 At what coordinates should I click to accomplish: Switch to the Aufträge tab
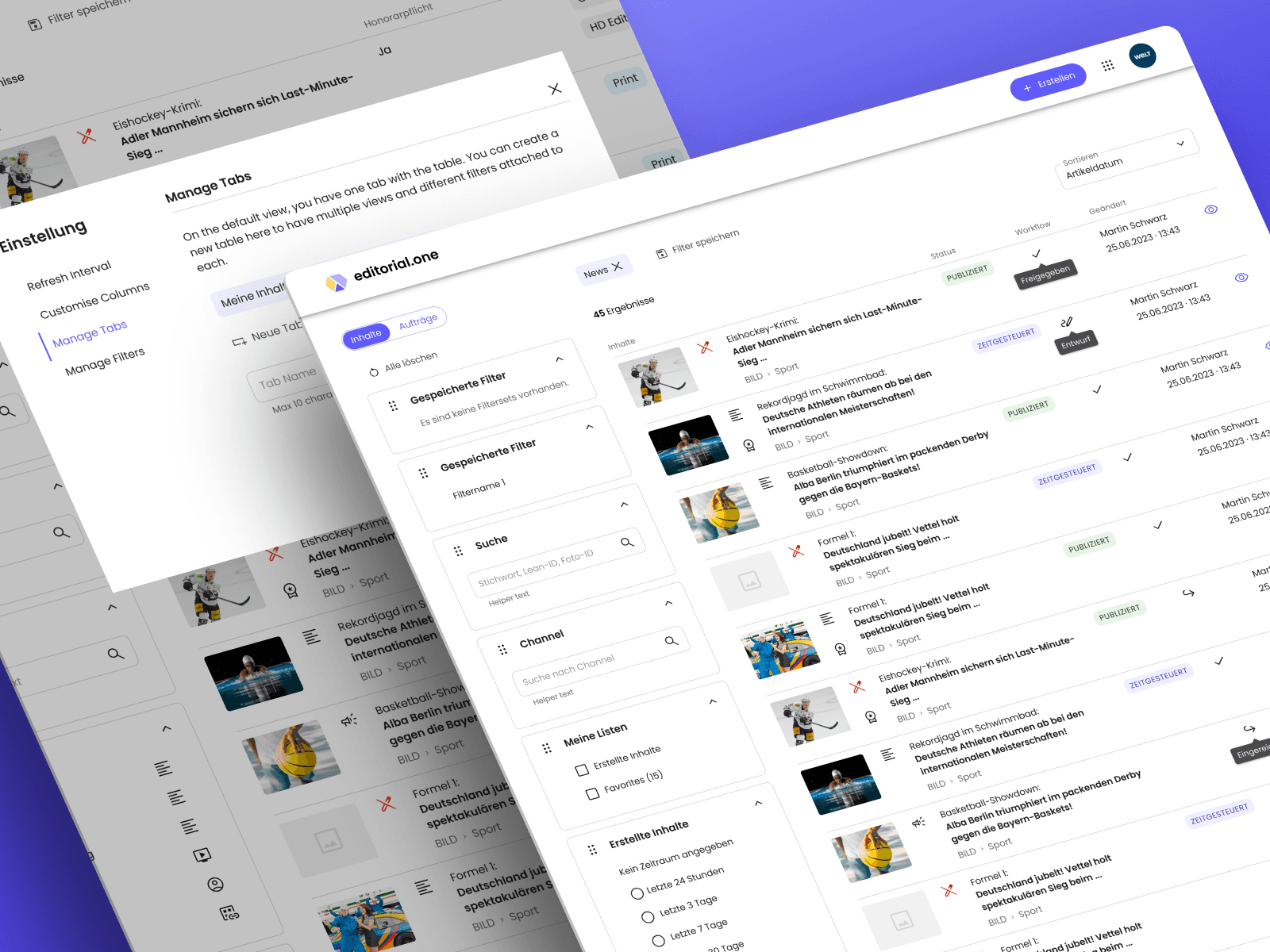(418, 321)
